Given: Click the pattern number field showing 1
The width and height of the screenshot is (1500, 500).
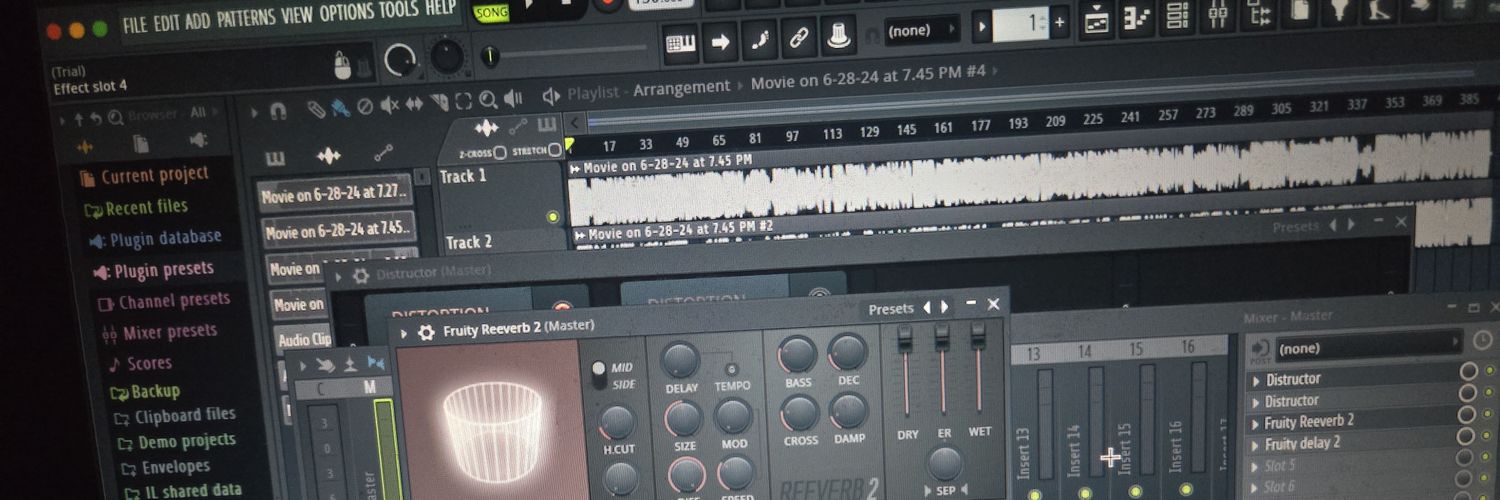Looking at the screenshot, I should coord(1021,24).
